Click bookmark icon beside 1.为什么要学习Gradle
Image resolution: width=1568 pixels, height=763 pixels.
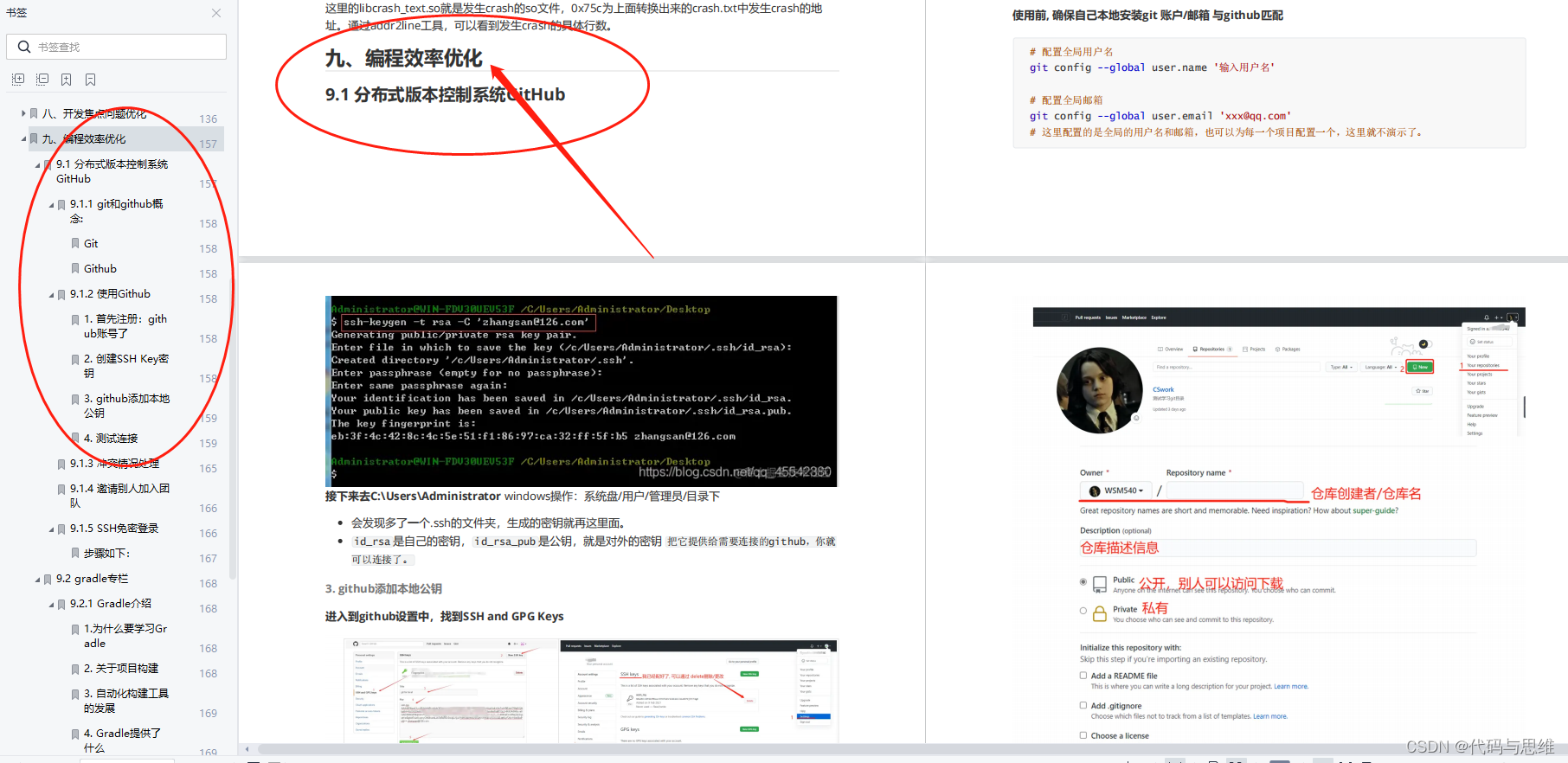75,629
